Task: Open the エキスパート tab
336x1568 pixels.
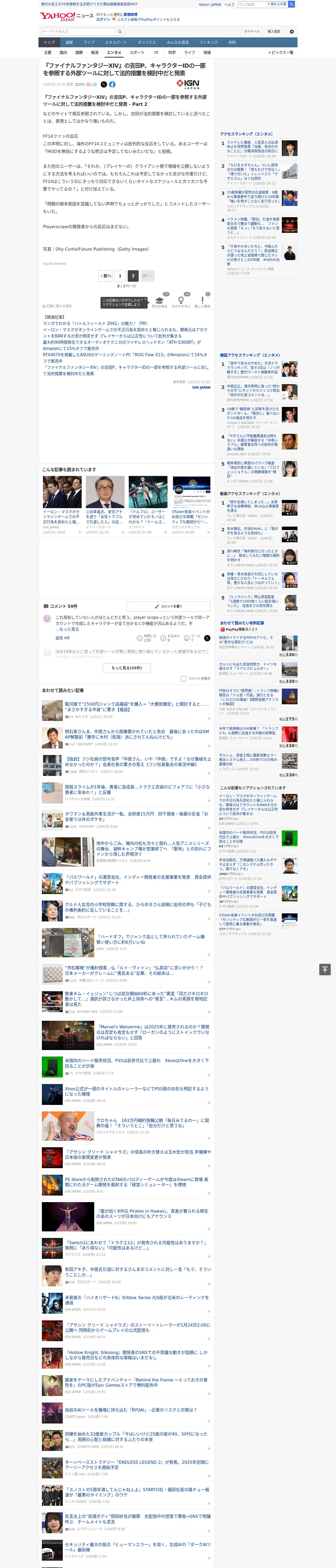Action: pyautogui.click(x=116, y=43)
